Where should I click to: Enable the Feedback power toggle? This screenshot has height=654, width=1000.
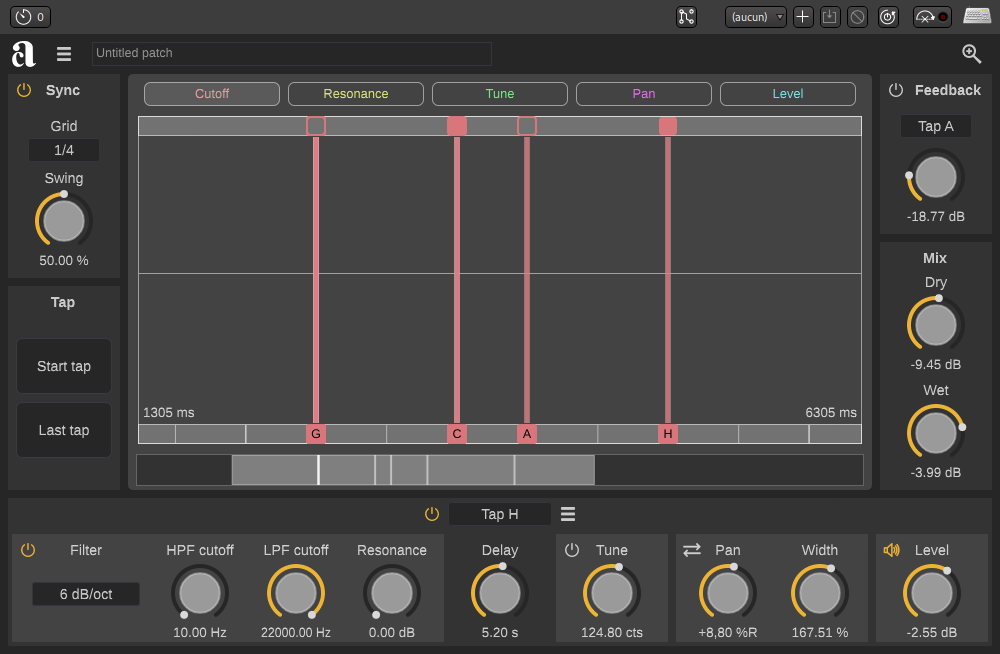[x=896, y=90]
